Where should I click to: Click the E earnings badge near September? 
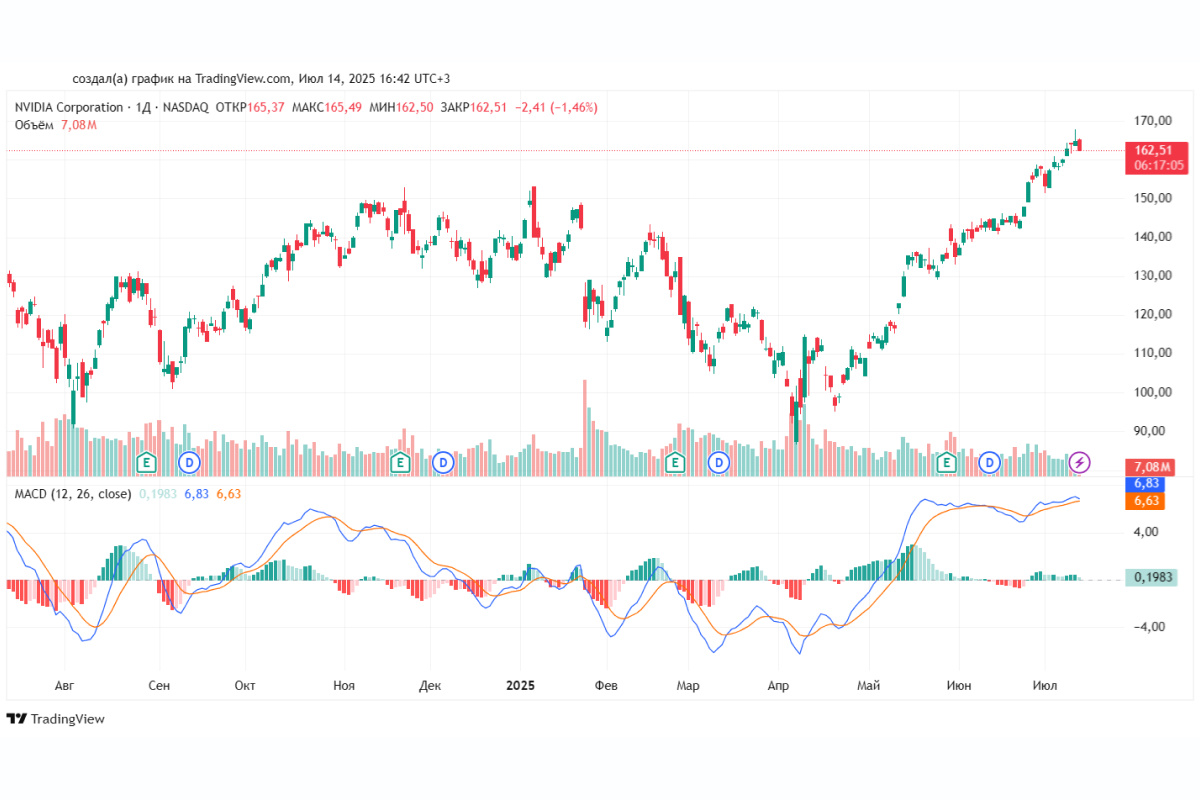[x=146, y=462]
